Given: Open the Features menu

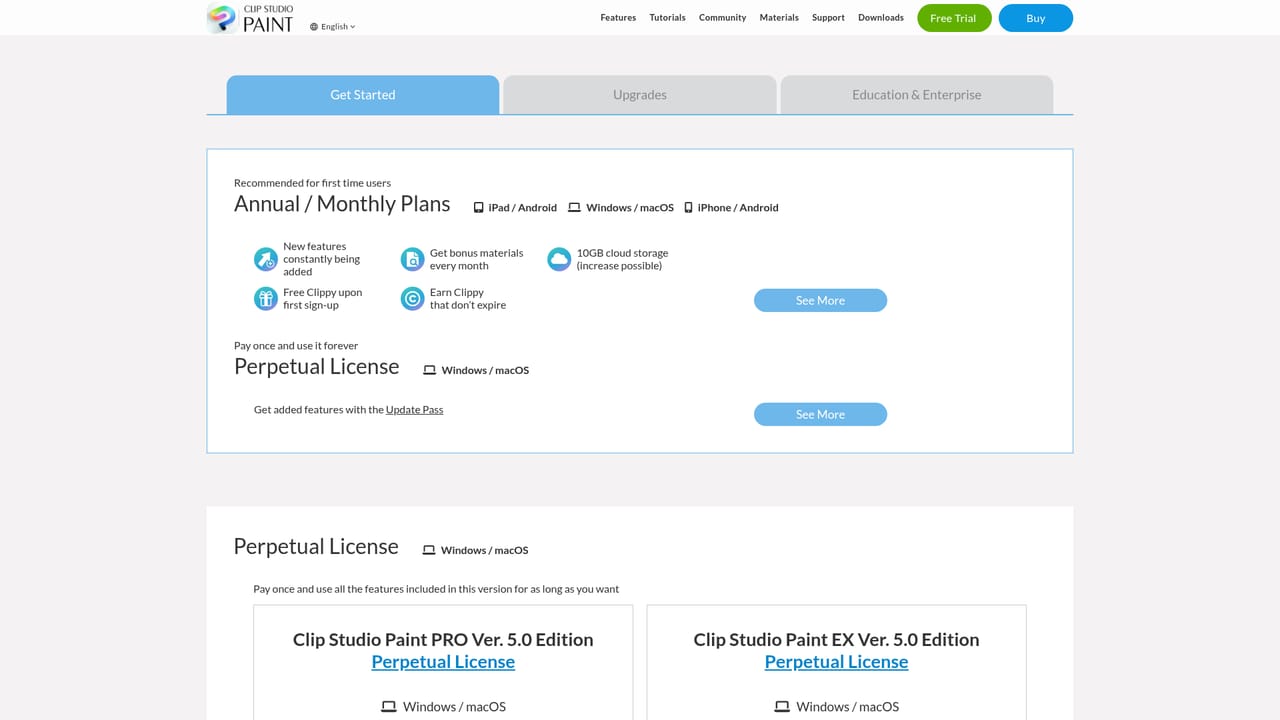Looking at the screenshot, I should [x=618, y=18].
